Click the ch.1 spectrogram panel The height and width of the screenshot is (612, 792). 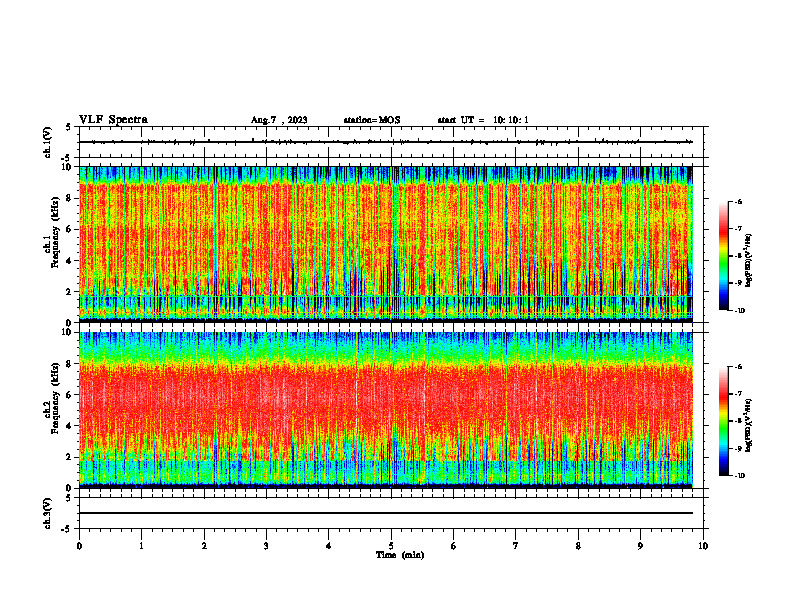pos(386,244)
